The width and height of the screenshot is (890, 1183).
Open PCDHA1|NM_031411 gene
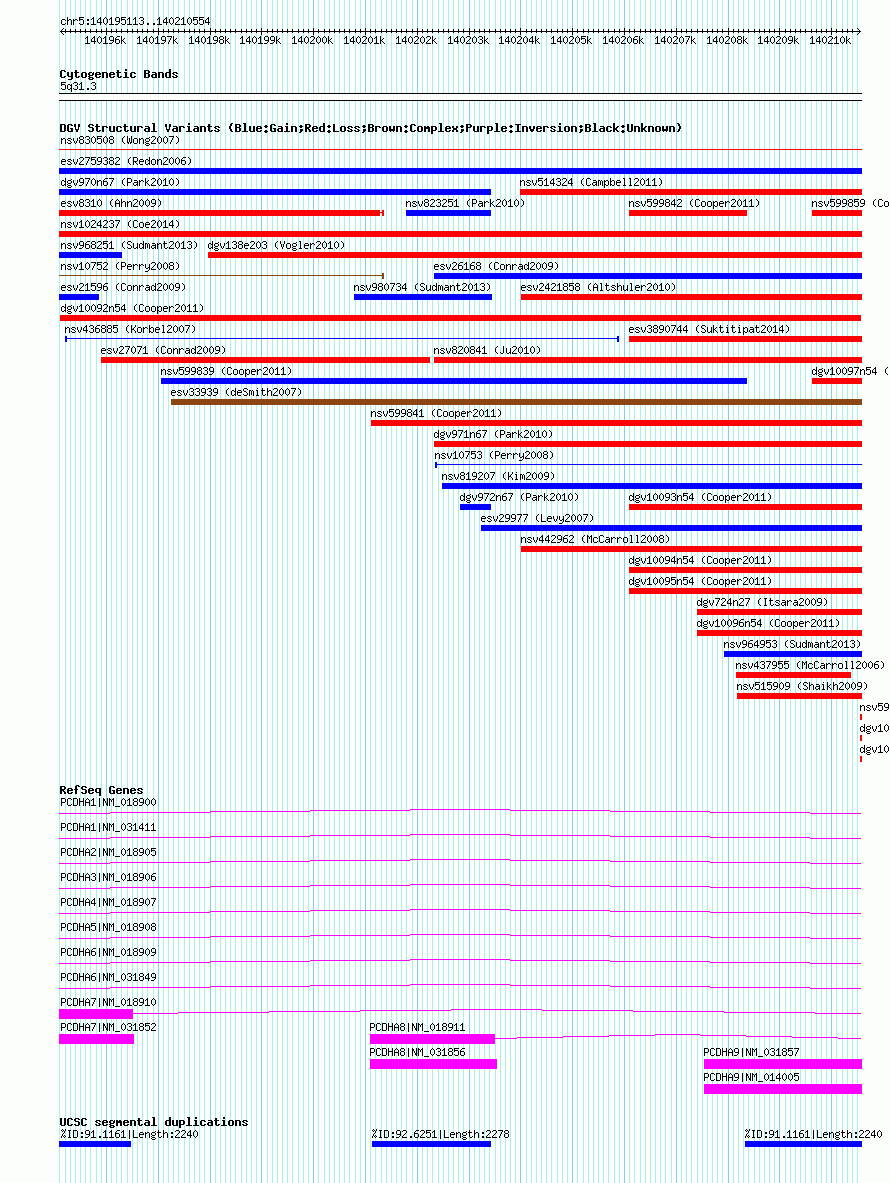click(x=460, y=837)
